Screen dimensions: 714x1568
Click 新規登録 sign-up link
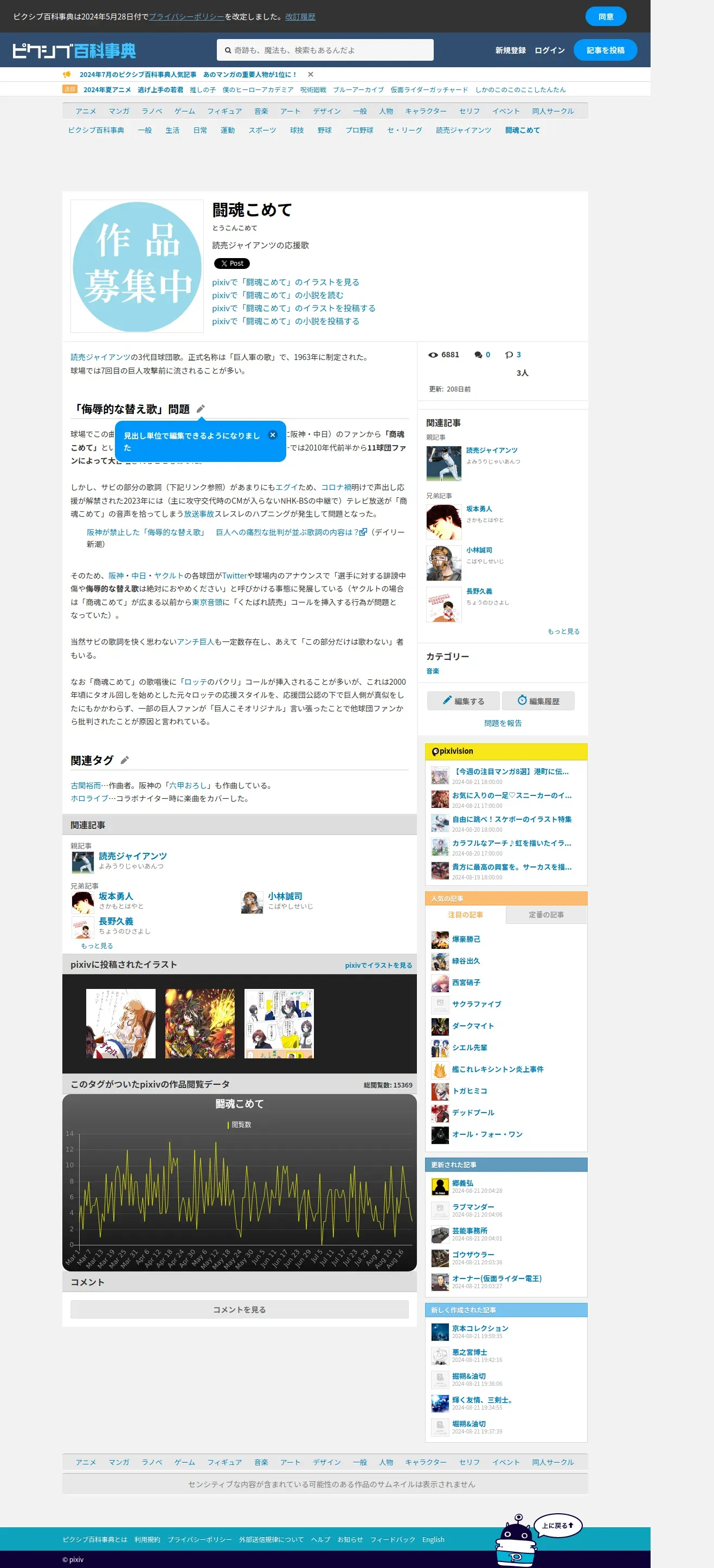click(x=510, y=50)
